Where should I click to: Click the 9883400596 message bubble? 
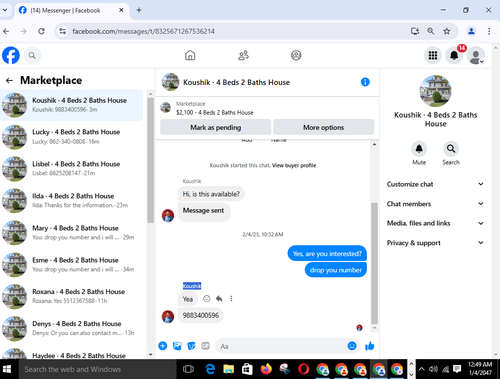click(201, 315)
